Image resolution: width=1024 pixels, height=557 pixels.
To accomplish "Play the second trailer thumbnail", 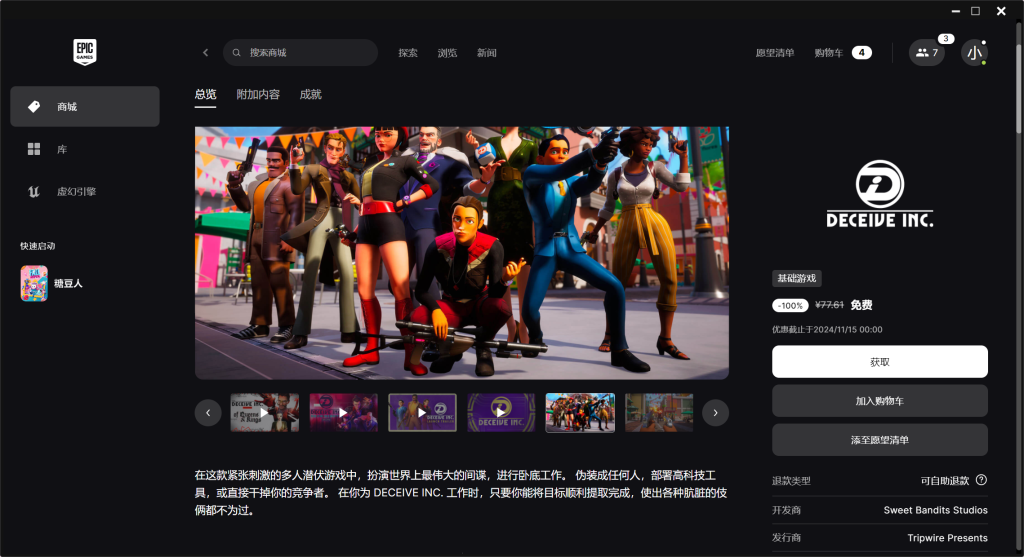I will [344, 413].
